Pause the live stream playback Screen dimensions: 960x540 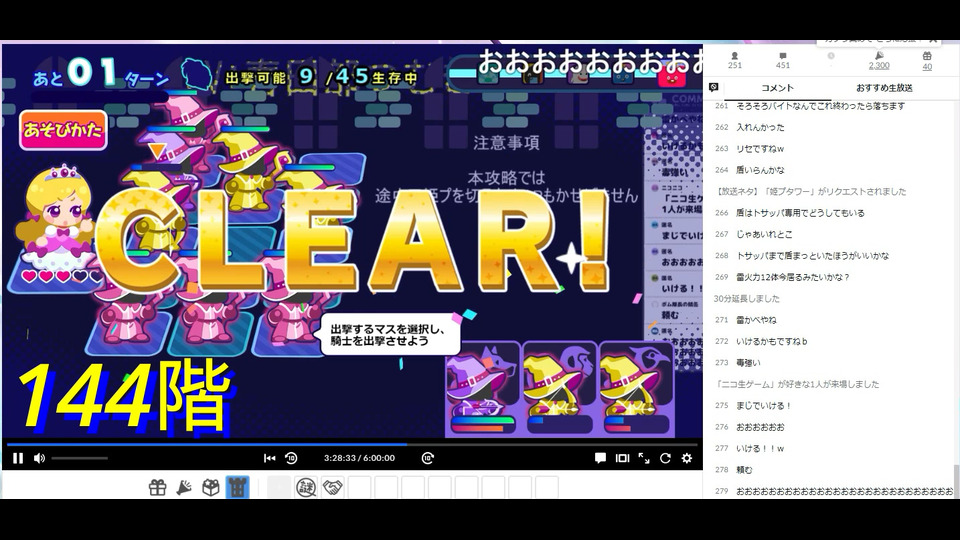pyautogui.click(x=18, y=458)
